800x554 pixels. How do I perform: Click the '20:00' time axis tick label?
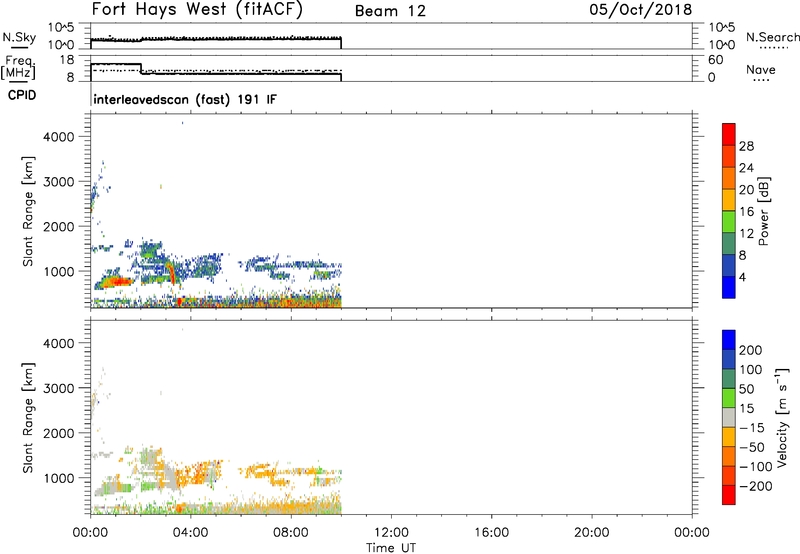coord(592,533)
